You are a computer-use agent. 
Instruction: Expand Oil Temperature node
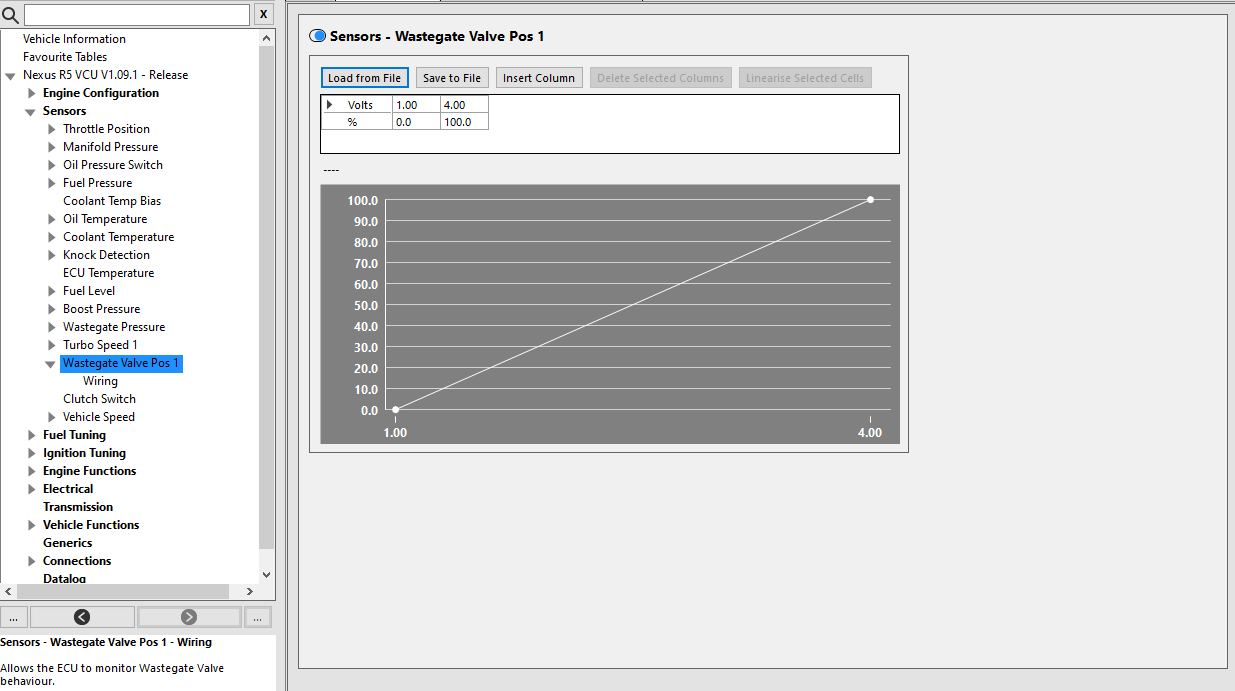click(x=52, y=219)
